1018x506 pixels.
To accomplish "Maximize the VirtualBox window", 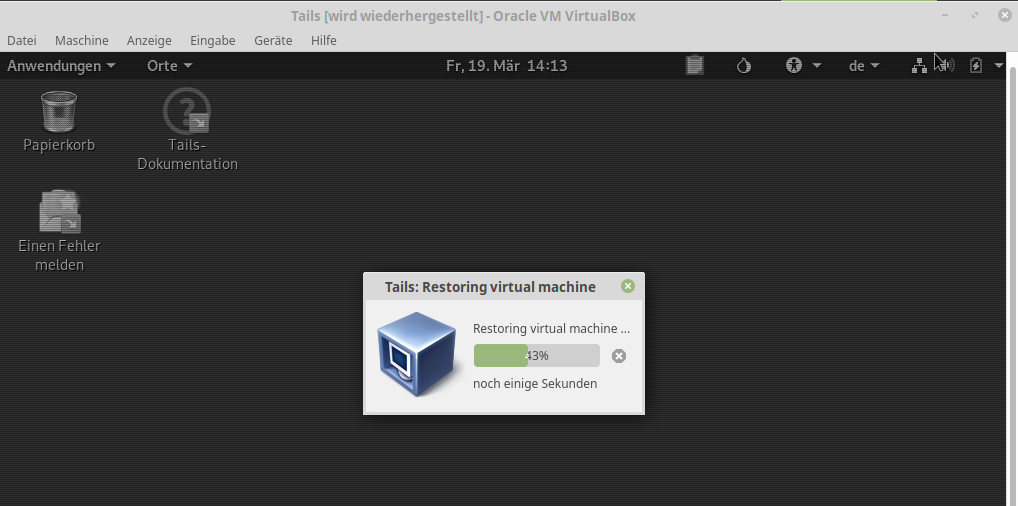I will click(x=975, y=16).
